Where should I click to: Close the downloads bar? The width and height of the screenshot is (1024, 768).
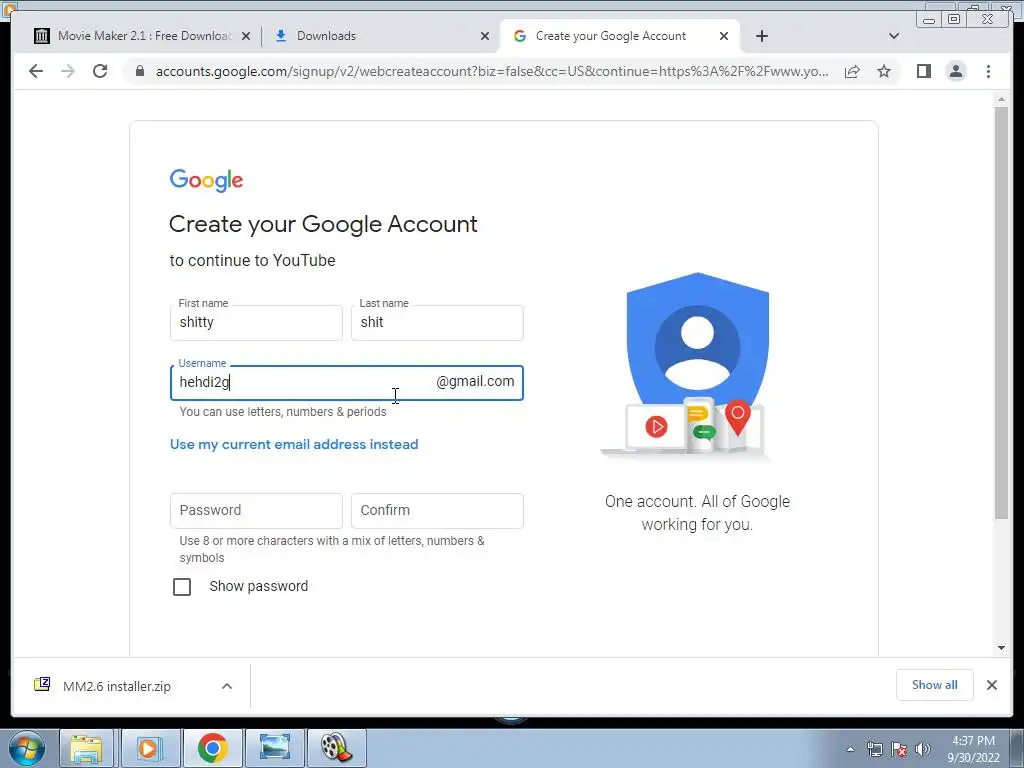point(992,685)
